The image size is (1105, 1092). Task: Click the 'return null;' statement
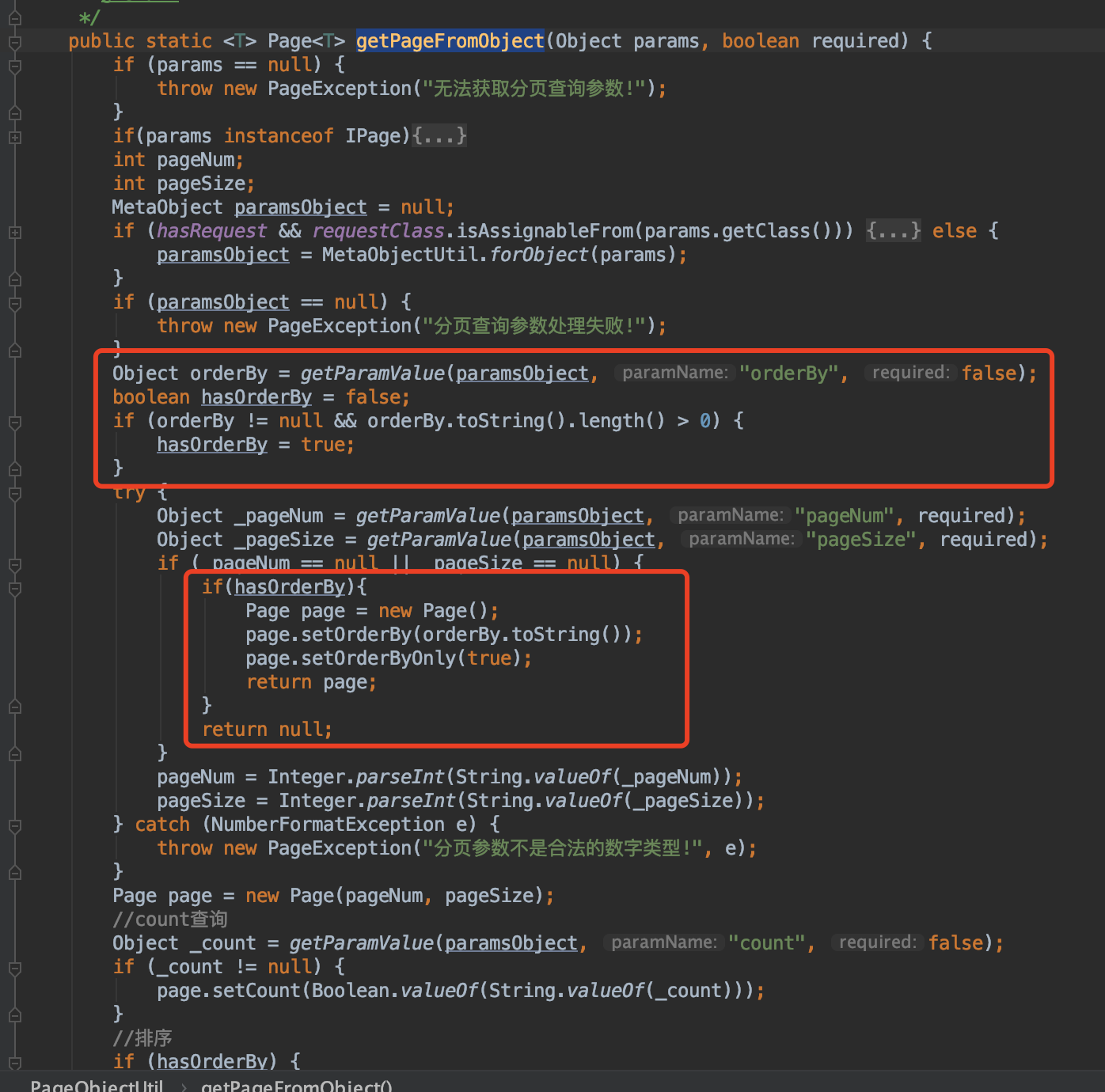pyautogui.click(x=267, y=730)
